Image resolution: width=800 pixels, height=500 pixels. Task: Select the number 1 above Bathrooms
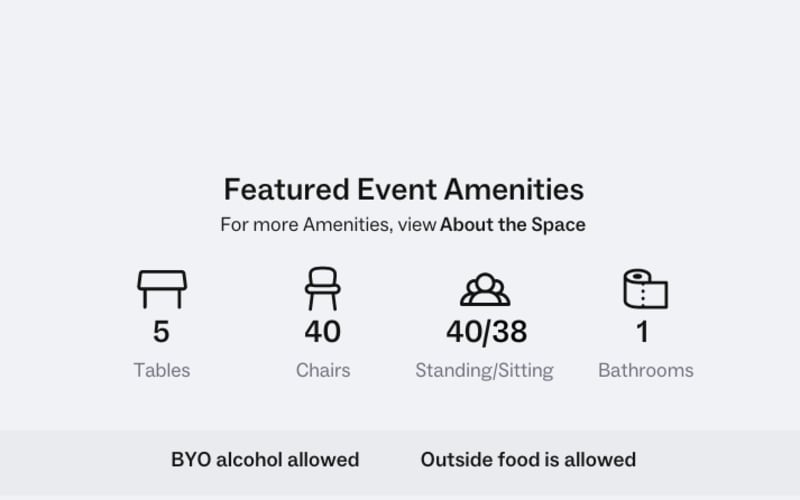642,332
